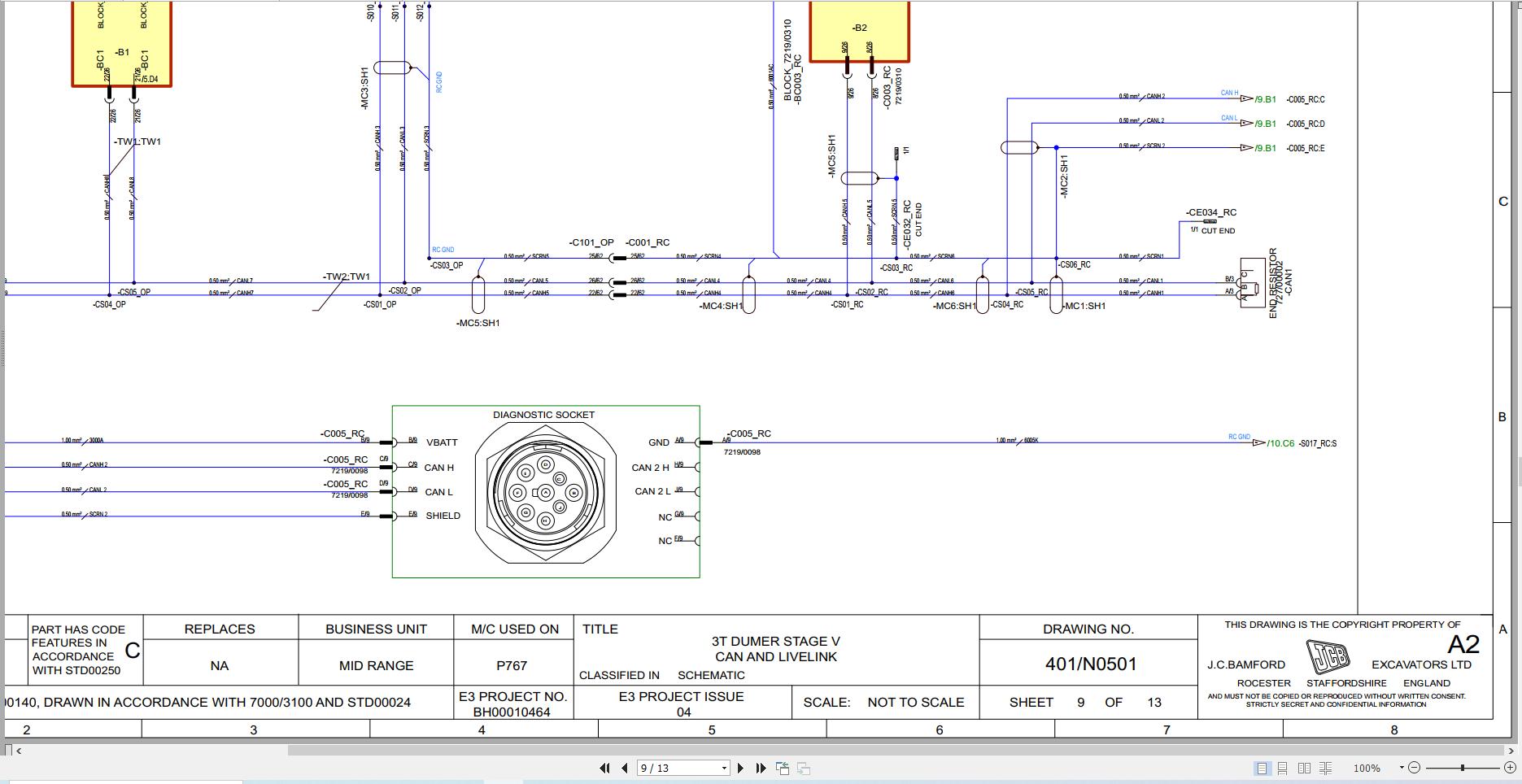Click the -C001_RC connector label
Viewport: 1522px width, 784px height.
coord(648,242)
